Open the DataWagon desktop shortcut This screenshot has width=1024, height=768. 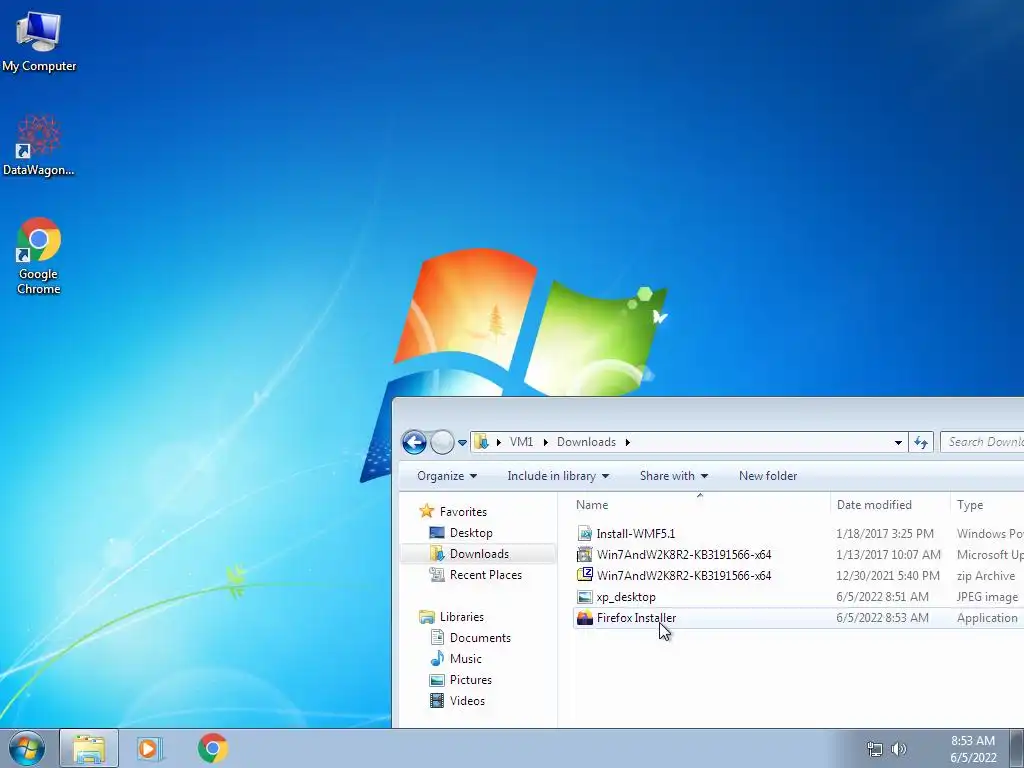39,146
